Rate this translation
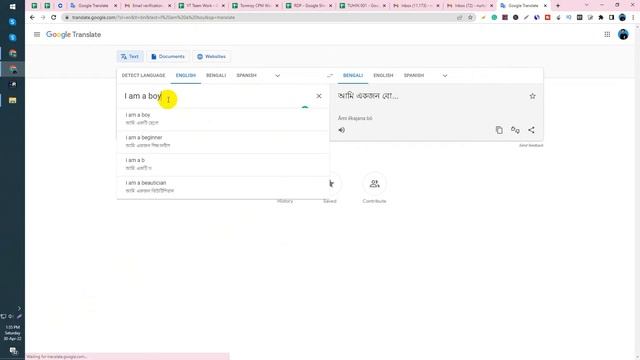 coord(515,130)
